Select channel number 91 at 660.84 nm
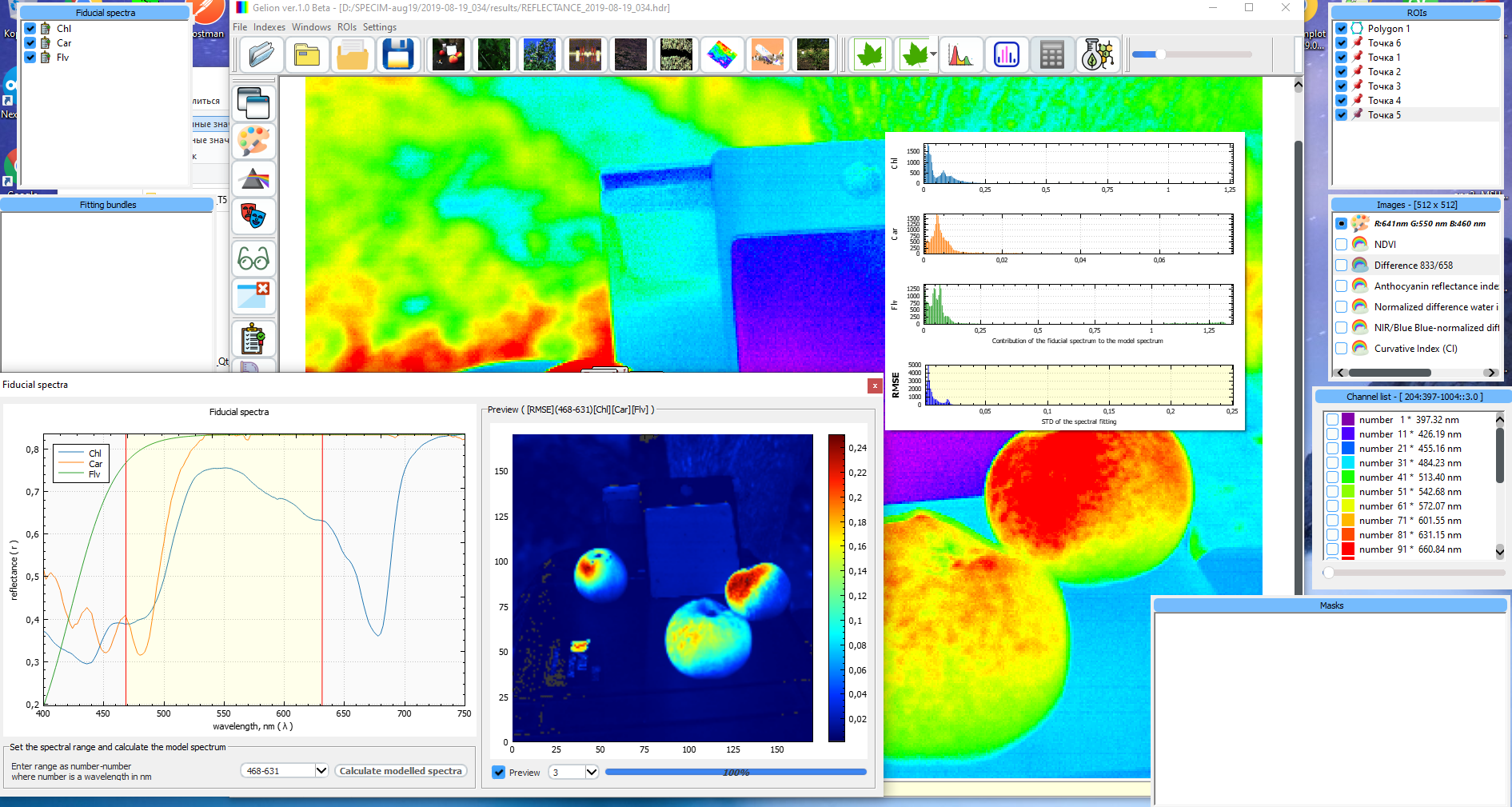Image resolution: width=1512 pixels, height=807 pixels. (1410, 549)
